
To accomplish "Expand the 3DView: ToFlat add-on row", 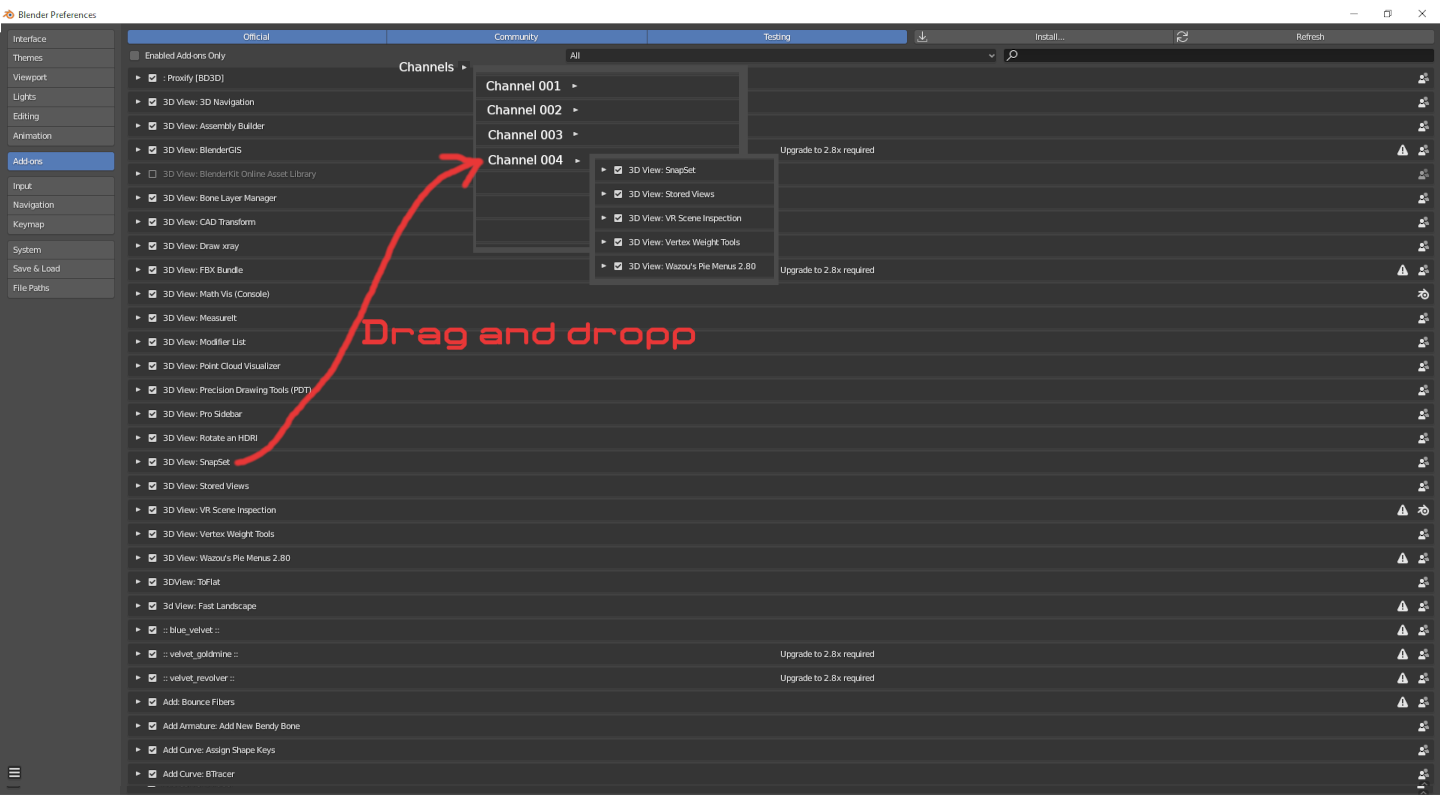I will click(138, 582).
